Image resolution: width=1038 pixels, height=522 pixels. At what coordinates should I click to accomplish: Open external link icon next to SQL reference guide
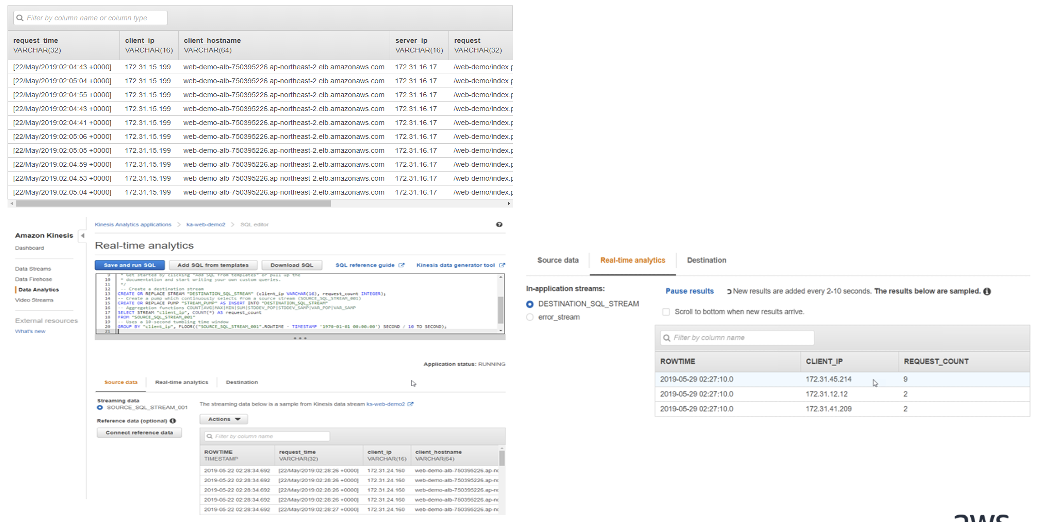402,265
